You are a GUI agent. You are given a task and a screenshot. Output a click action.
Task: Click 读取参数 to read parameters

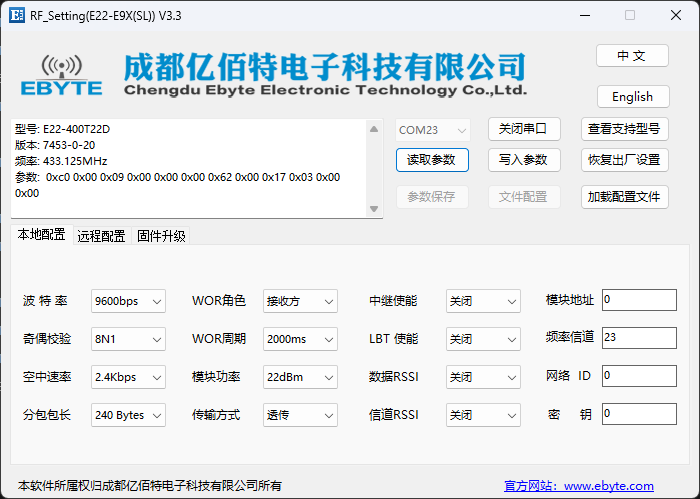pos(431,160)
